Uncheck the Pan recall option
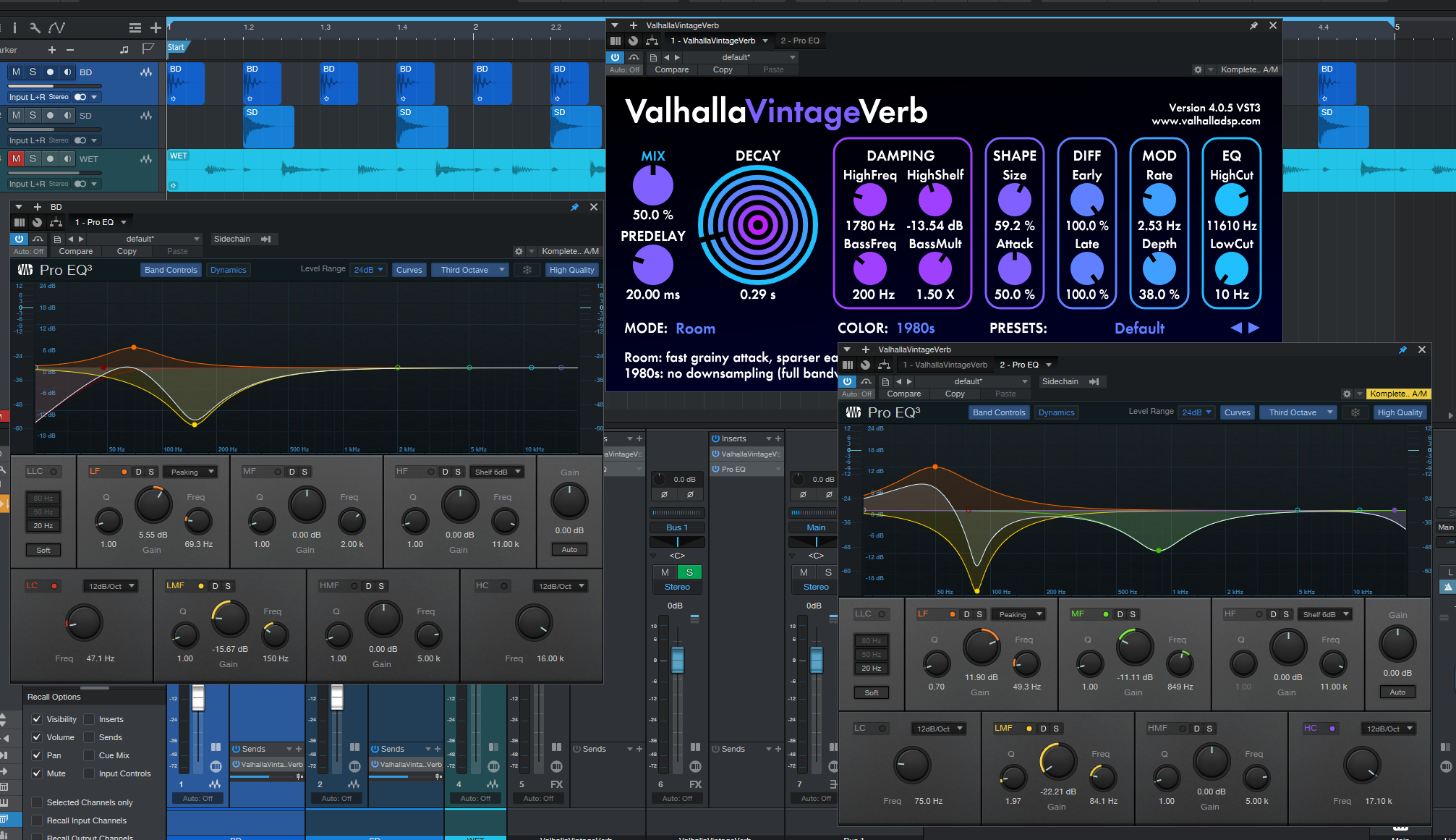 [37, 755]
